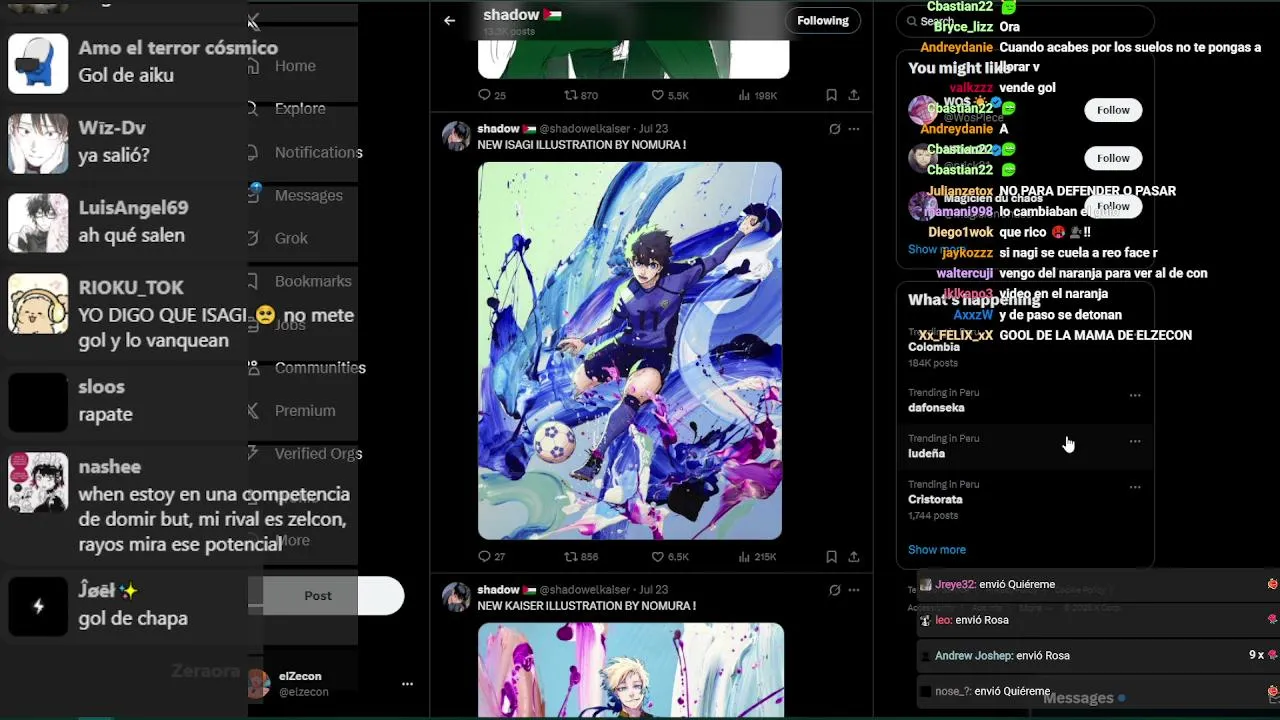The image size is (1280, 720).
Task: Open Verified Orgs in the sidebar
Action: click(318, 453)
